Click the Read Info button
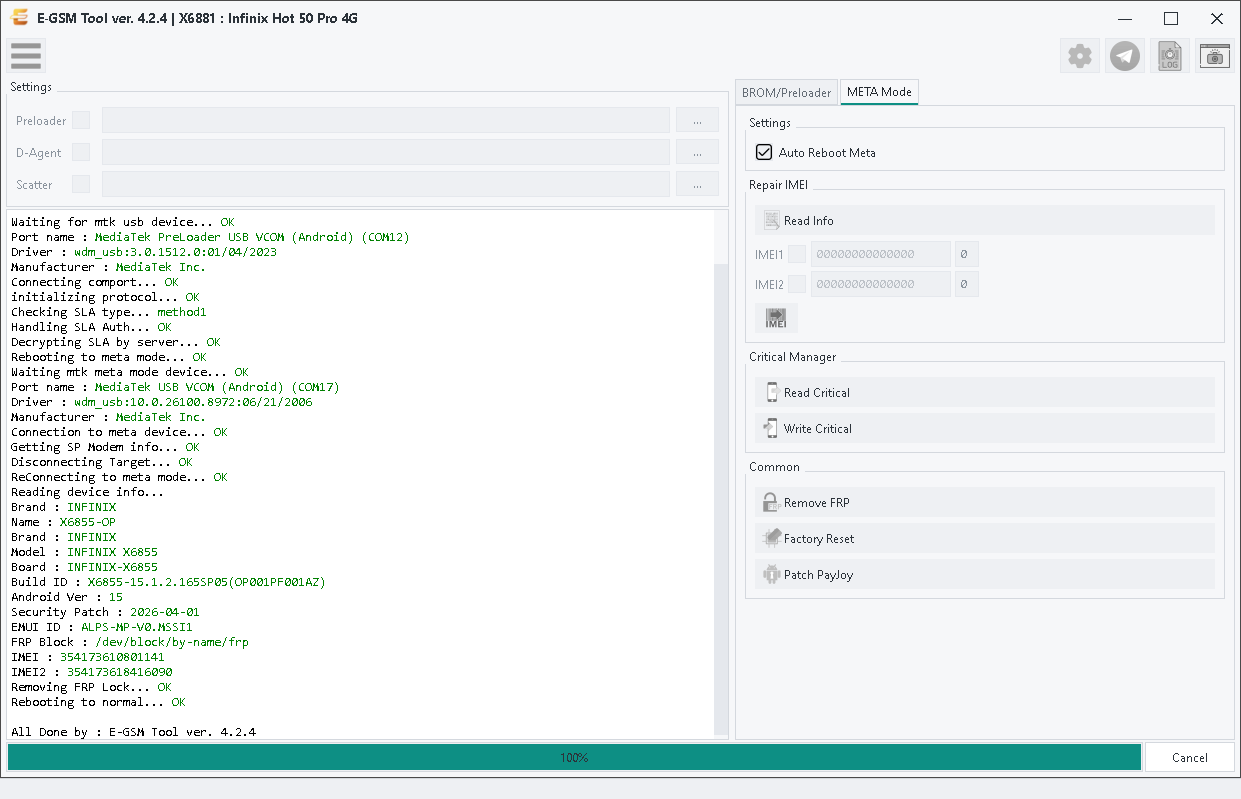Viewport: 1241px width, 799px height. (985, 220)
